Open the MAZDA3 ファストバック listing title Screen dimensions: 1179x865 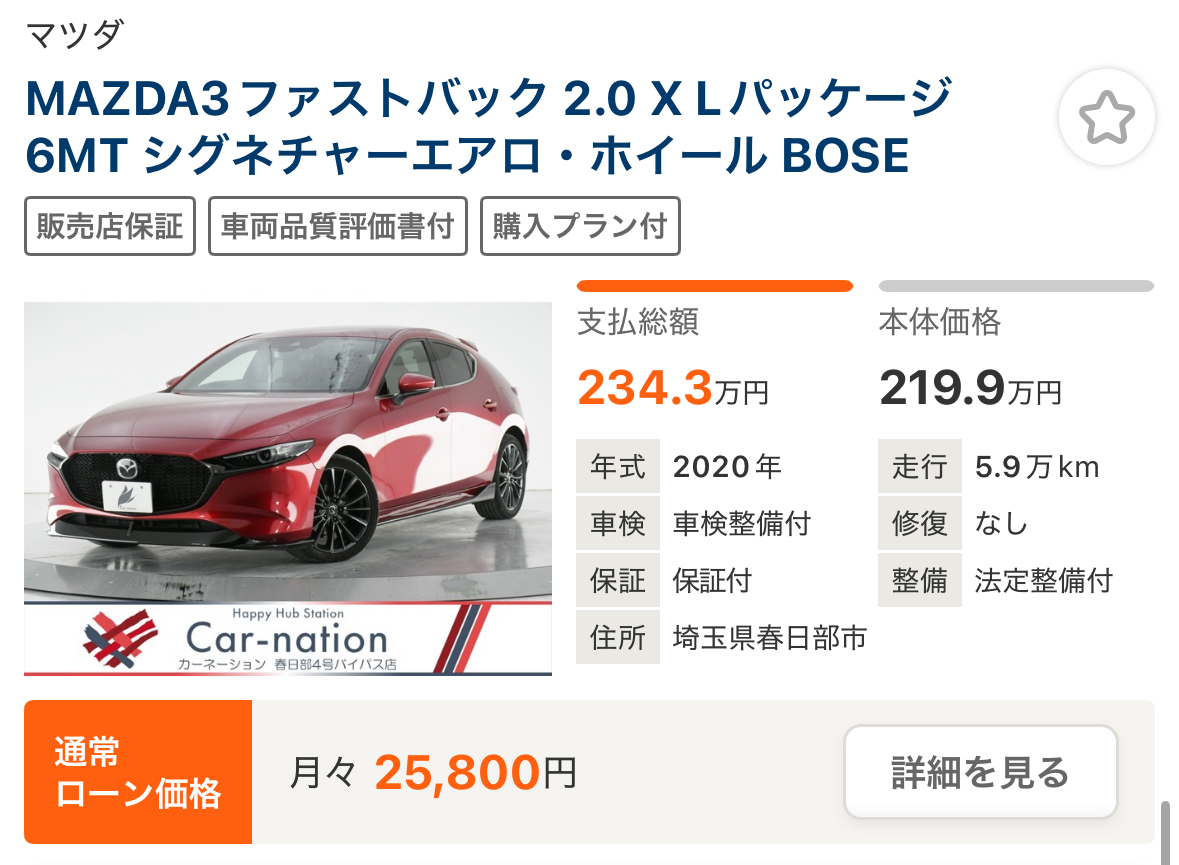coord(489,126)
